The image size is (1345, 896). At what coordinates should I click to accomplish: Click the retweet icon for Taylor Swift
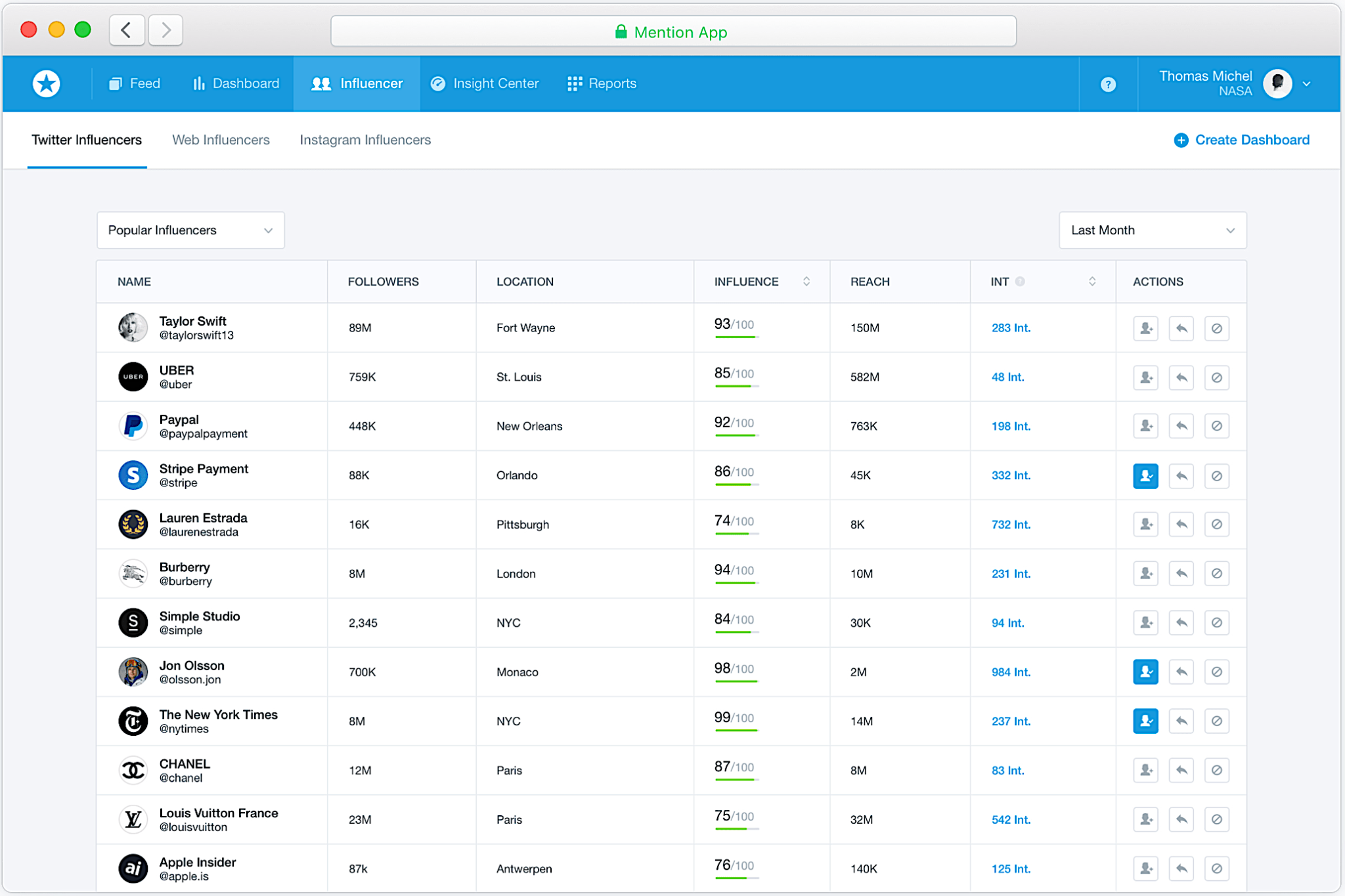click(x=1181, y=328)
